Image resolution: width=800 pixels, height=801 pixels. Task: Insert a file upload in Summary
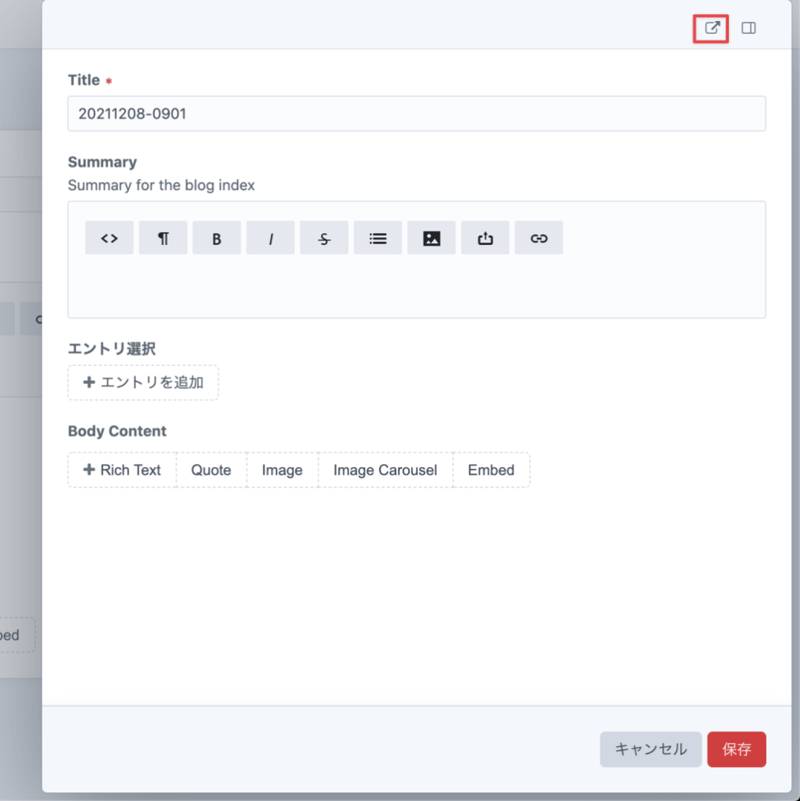click(x=486, y=238)
